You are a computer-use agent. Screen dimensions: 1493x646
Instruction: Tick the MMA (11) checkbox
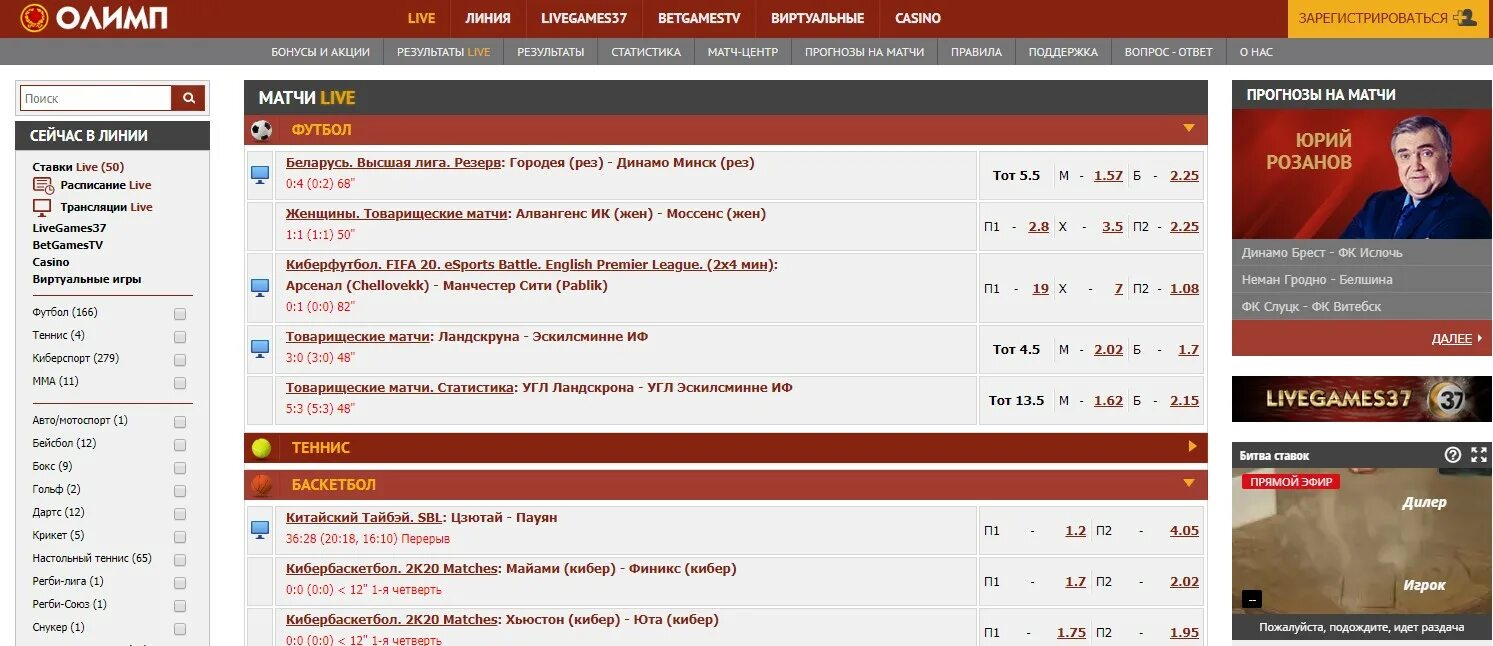[x=180, y=382]
